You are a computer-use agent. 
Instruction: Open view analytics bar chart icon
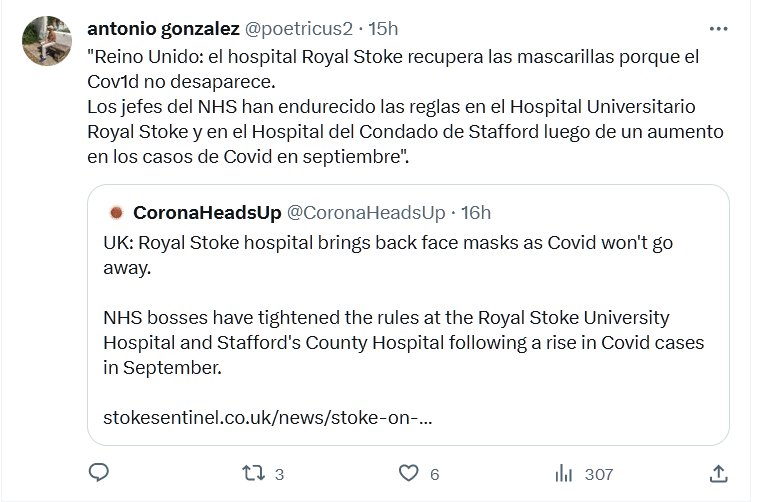[x=563, y=472]
